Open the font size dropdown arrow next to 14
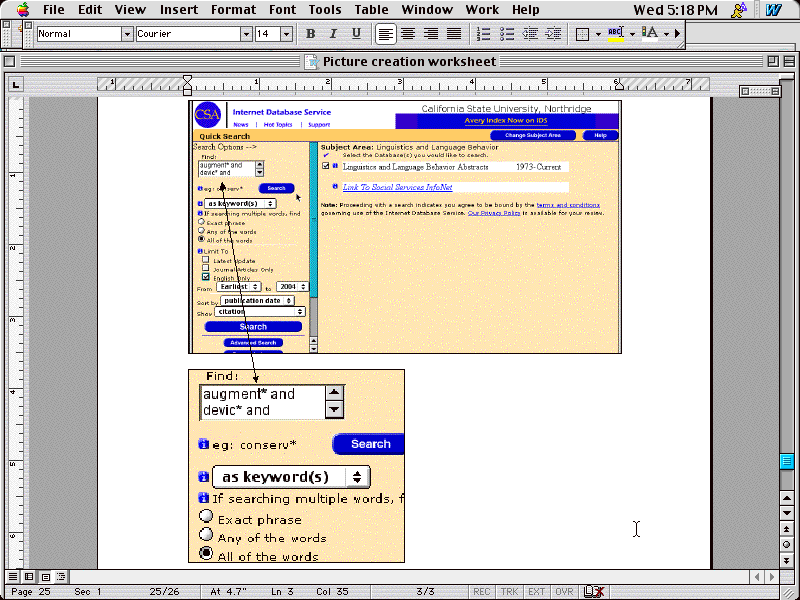This screenshot has height=600, width=800. [x=286, y=34]
